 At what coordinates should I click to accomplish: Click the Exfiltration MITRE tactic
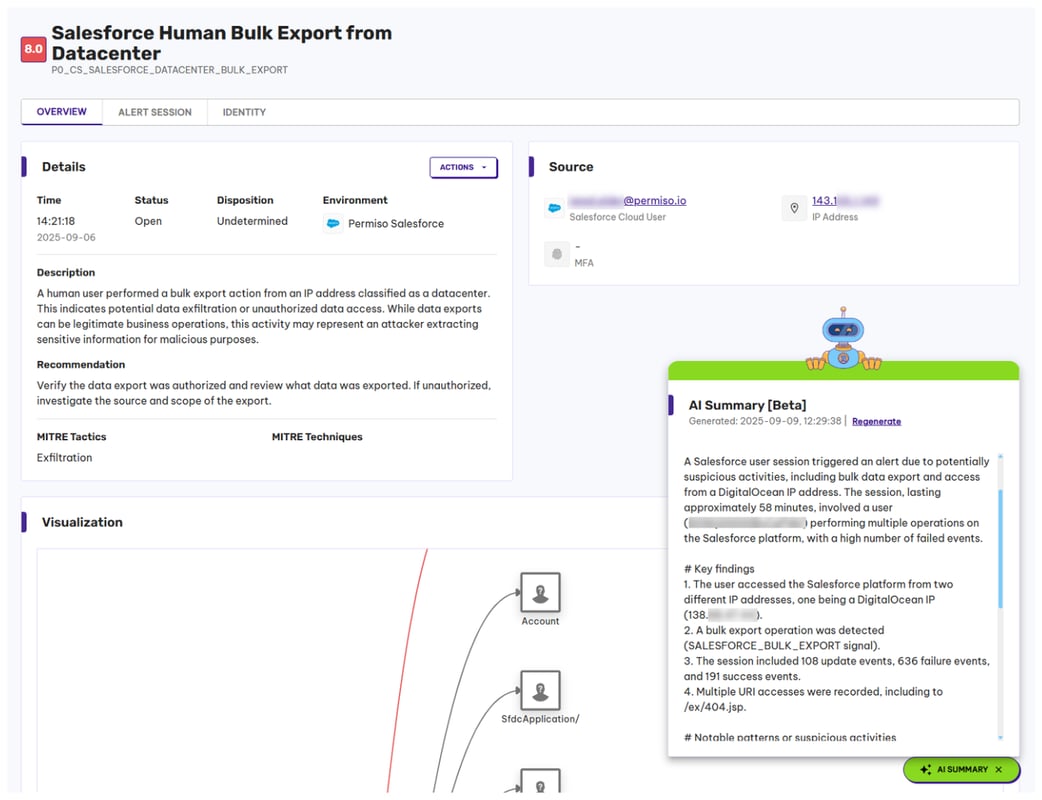click(64, 458)
